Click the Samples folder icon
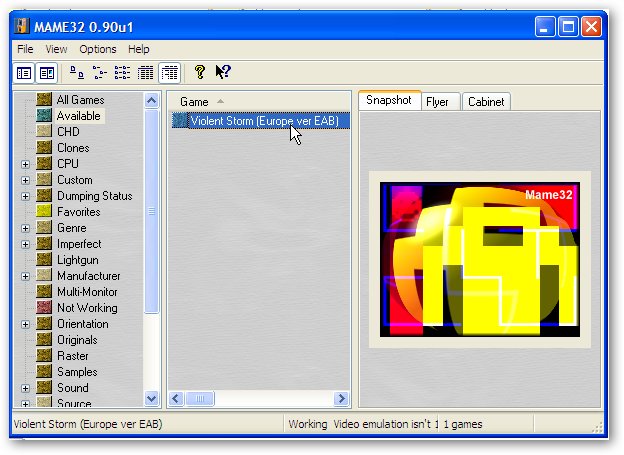624x455 pixels. point(44,371)
